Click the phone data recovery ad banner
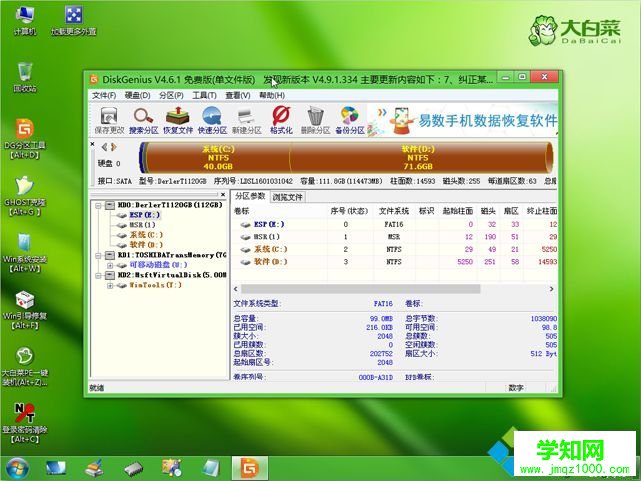Image resolution: width=641 pixels, height=481 pixels. click(x=462, y=120)
